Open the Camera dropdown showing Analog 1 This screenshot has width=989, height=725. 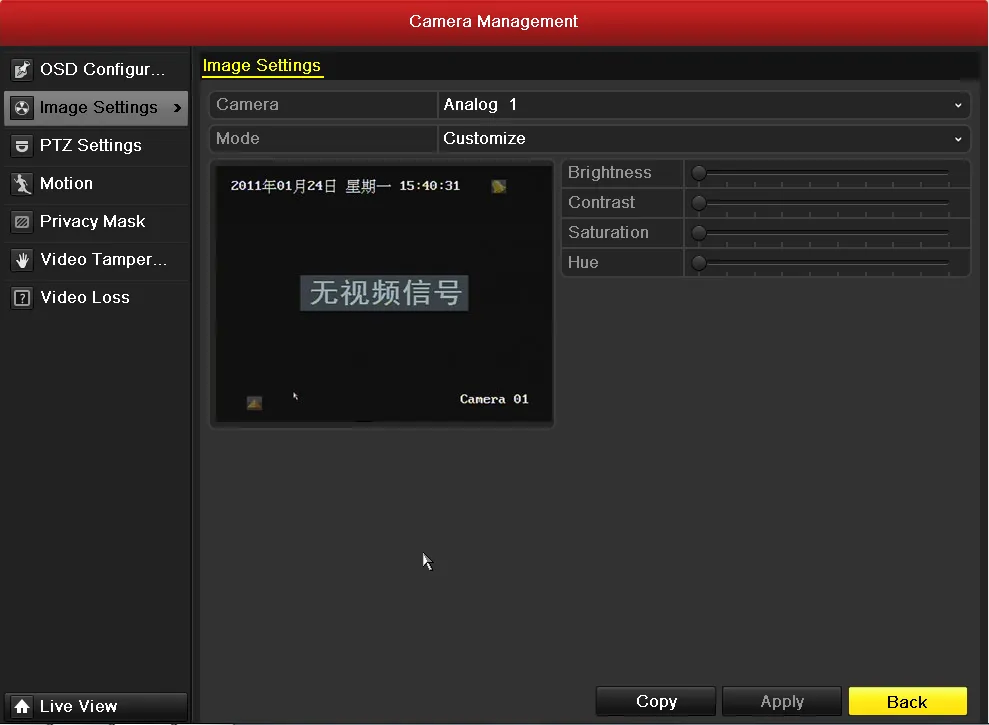704,105
